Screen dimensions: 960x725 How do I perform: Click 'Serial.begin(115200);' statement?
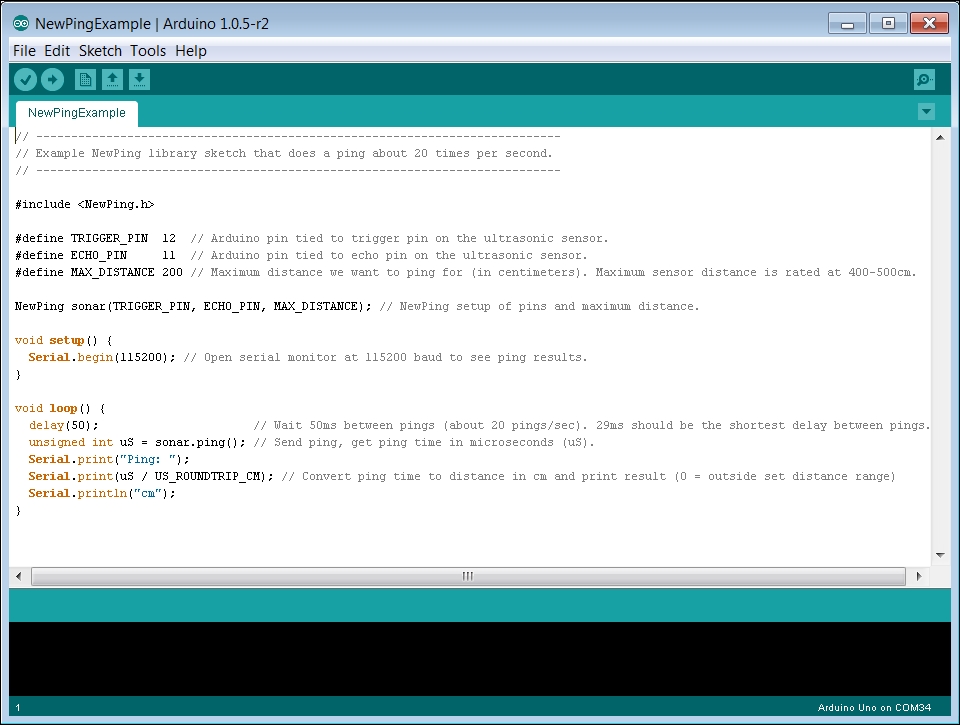click(102, 358)
